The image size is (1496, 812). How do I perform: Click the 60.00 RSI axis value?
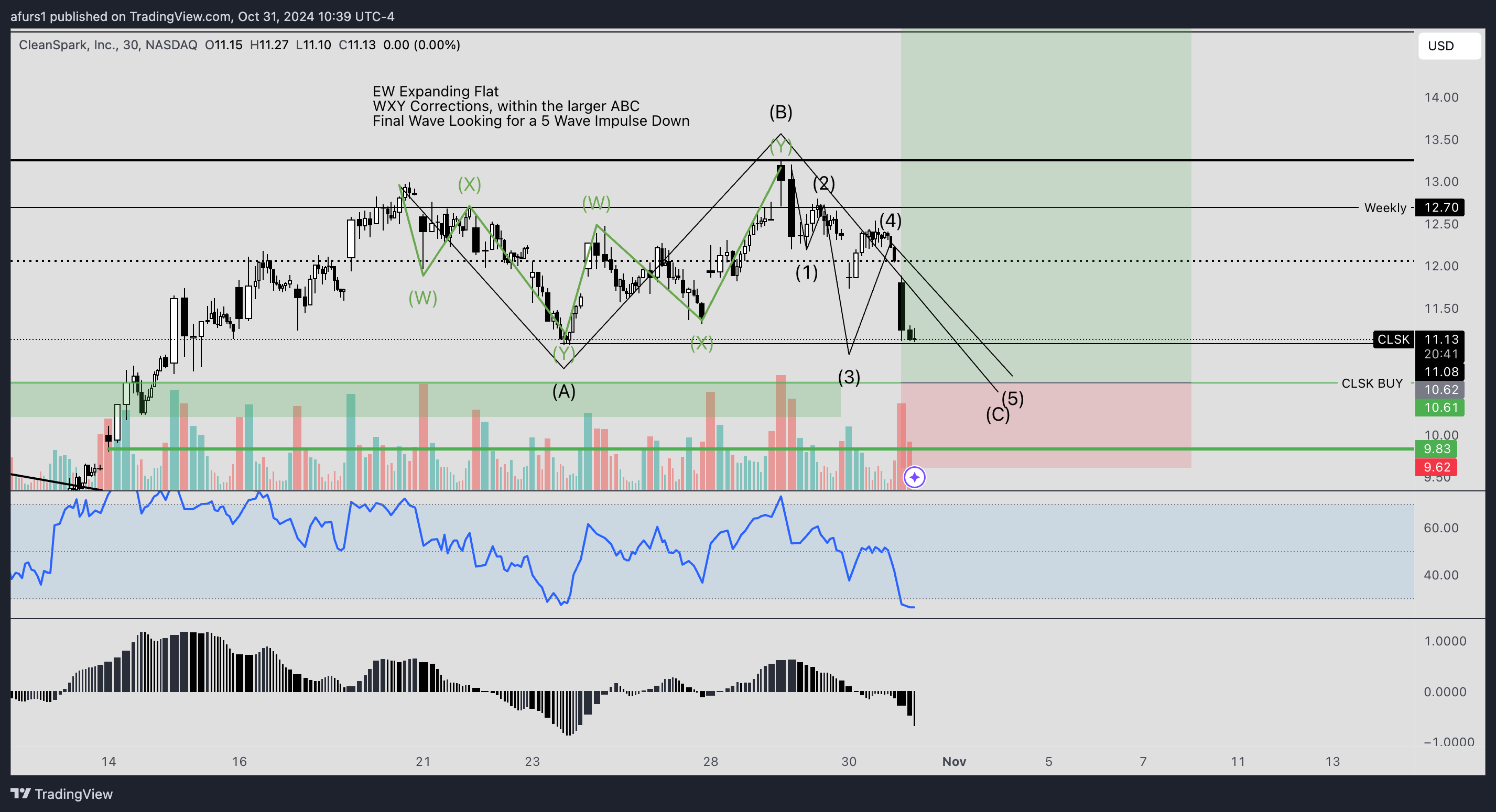(1441, 528)
